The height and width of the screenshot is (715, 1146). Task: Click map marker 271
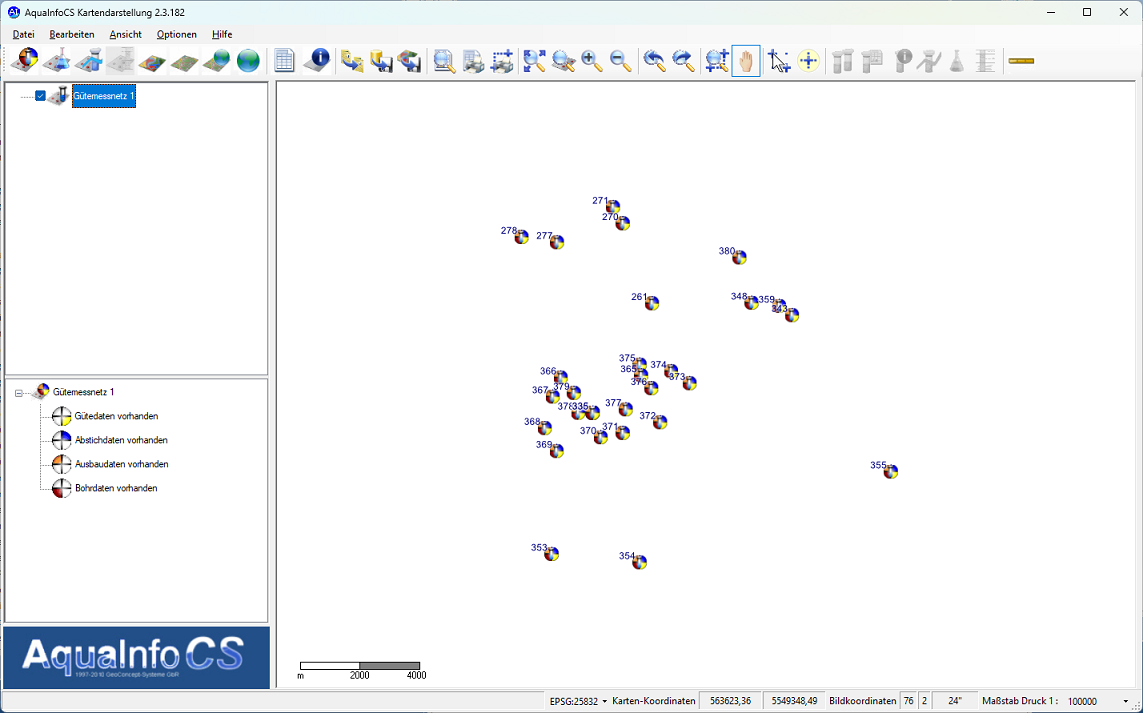pos(613,207)
